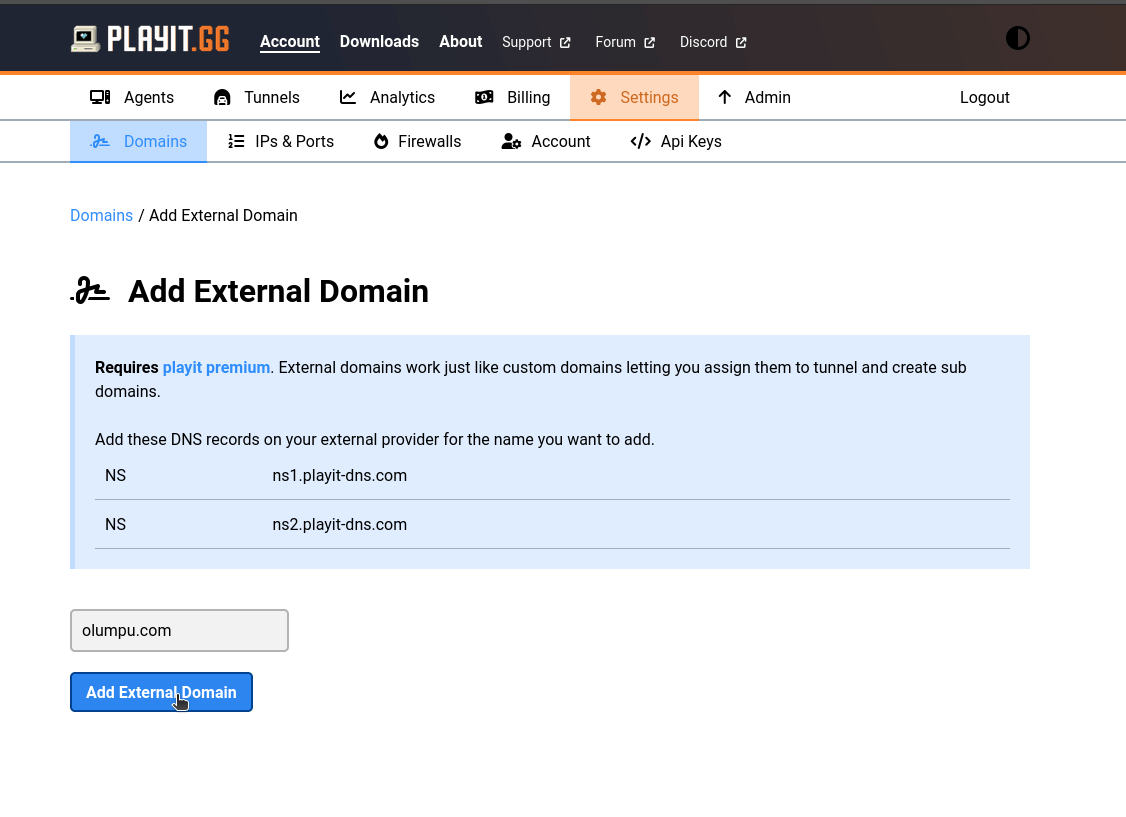This screenshot has height=817, width=1126.
Task: Click the olumpu.com domain input field
Action: 179,630
